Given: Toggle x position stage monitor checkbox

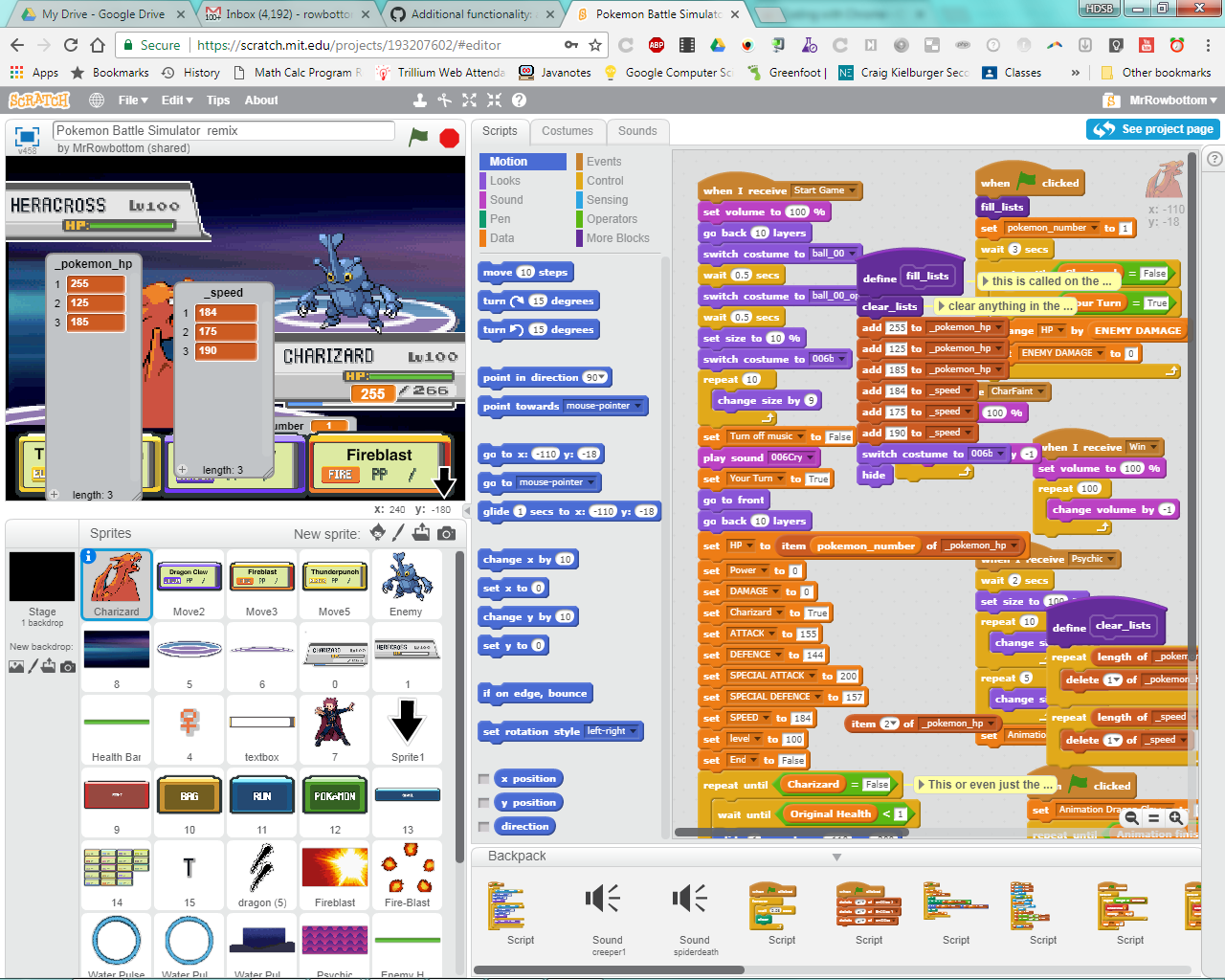Looking at the screenshot, I should coord(484,779).
